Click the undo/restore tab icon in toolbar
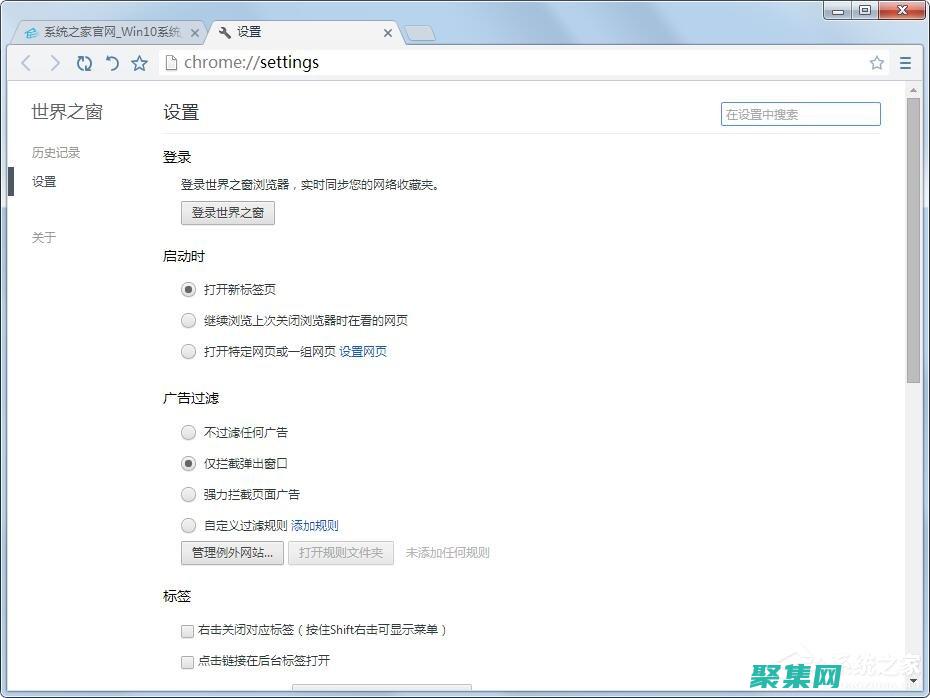The height and width of the screenshot is (698, 930). [x=112, y=62]
